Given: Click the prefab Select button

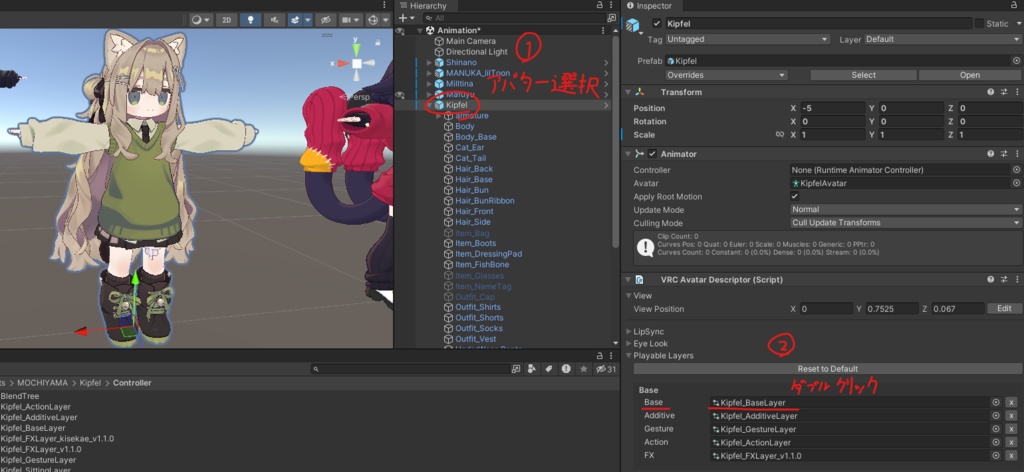Looking at the screenshot, I should [863, 75].
